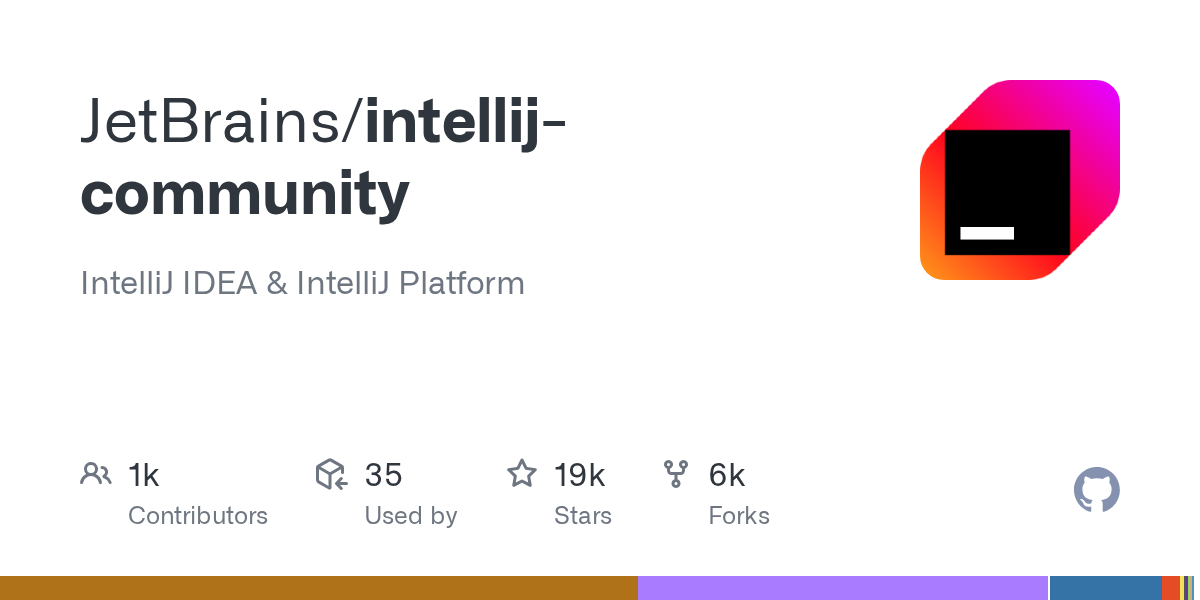Click the GitHub Octocat logo icon
The width and height of the screenshot is (1200, 600).
point(1096,490)
